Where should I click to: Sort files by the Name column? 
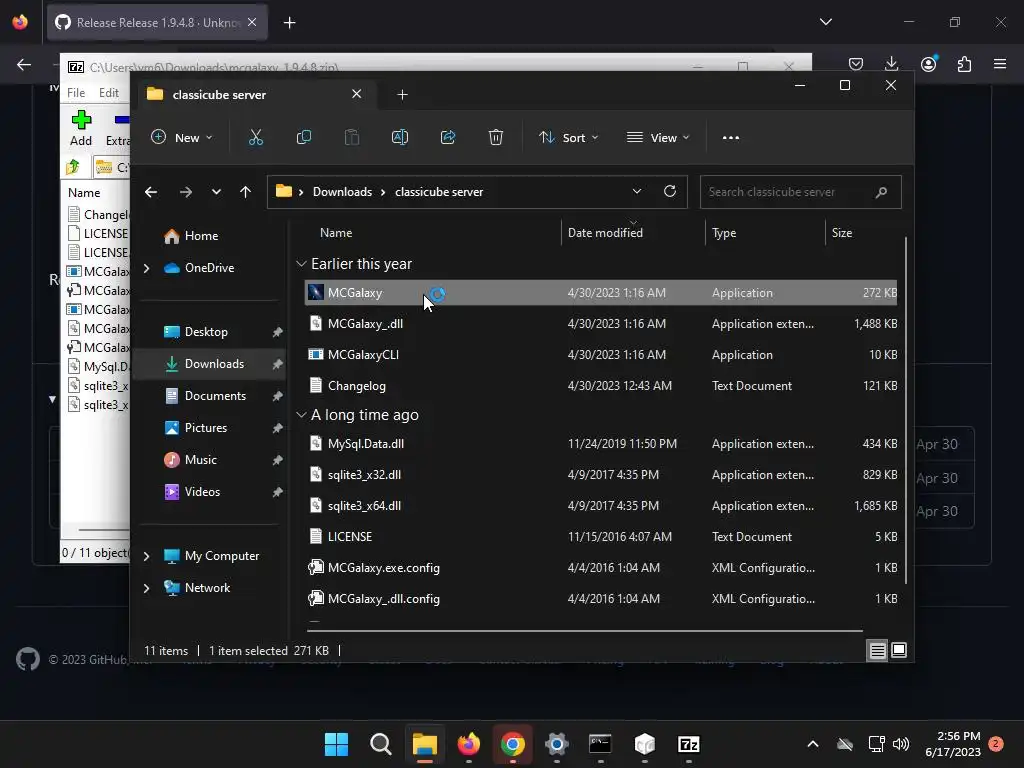coord(336,232)
